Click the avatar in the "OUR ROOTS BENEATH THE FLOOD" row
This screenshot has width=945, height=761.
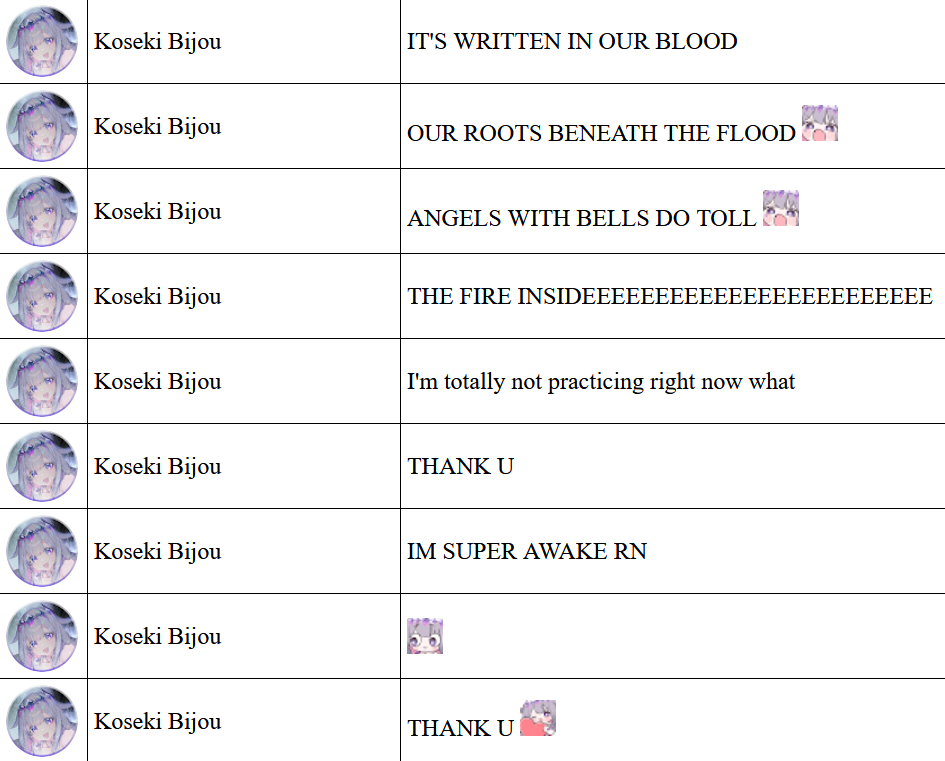pos(42,127)
